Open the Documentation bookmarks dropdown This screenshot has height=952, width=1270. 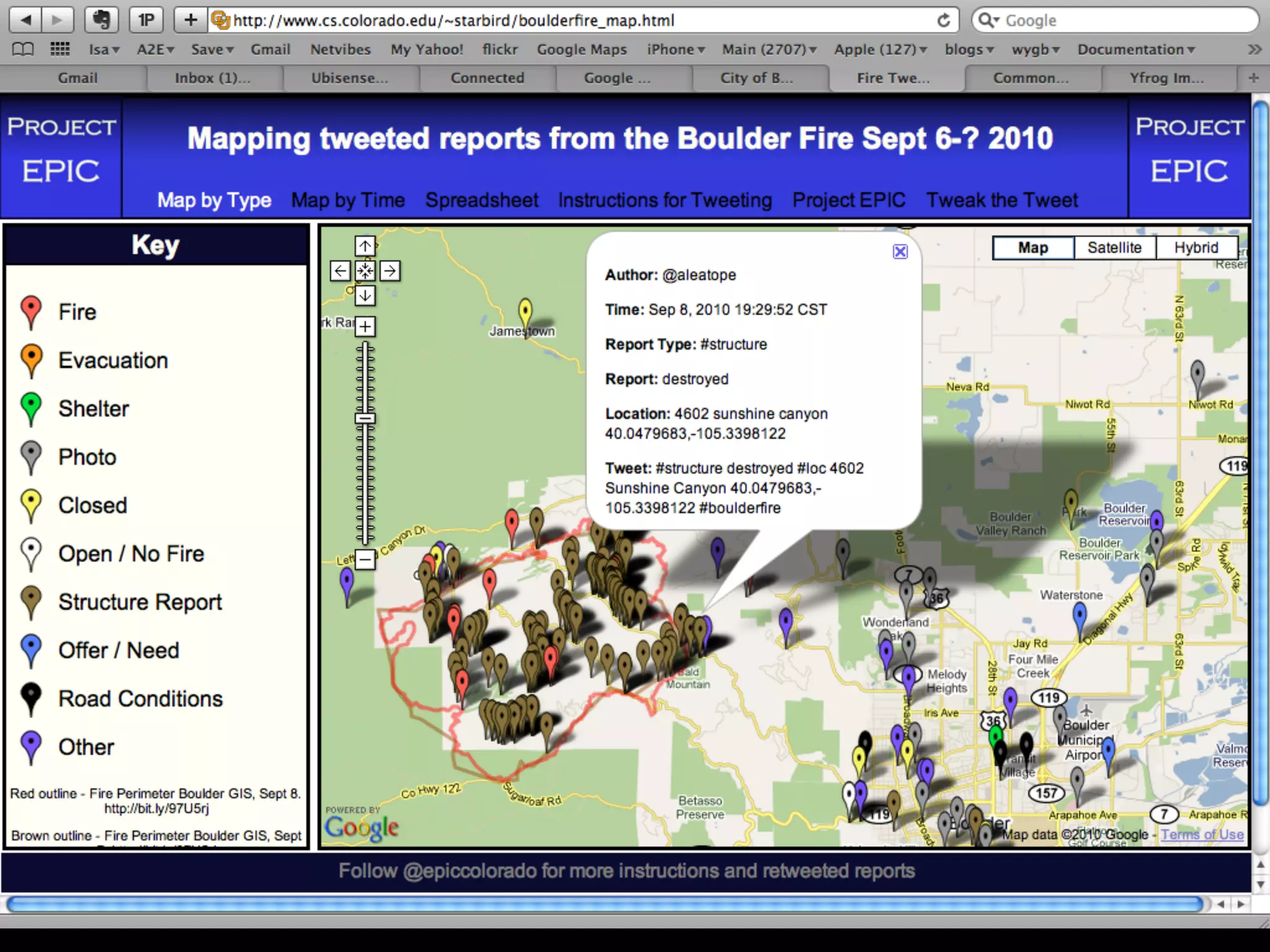[1135, 50]
